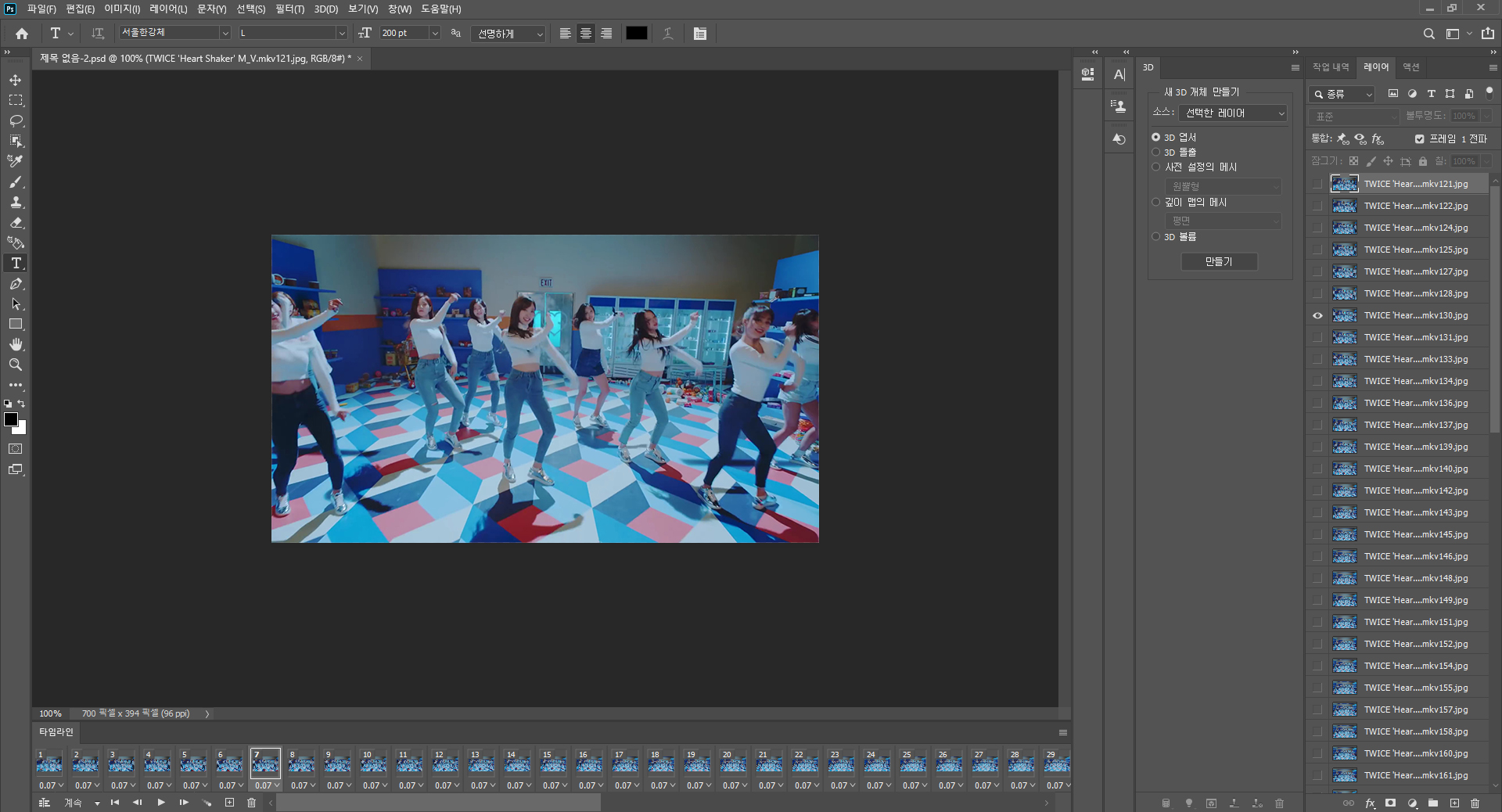Expand the font size dropdown
The width and height of the screenshot is (1502, 812).
point(435,33)
